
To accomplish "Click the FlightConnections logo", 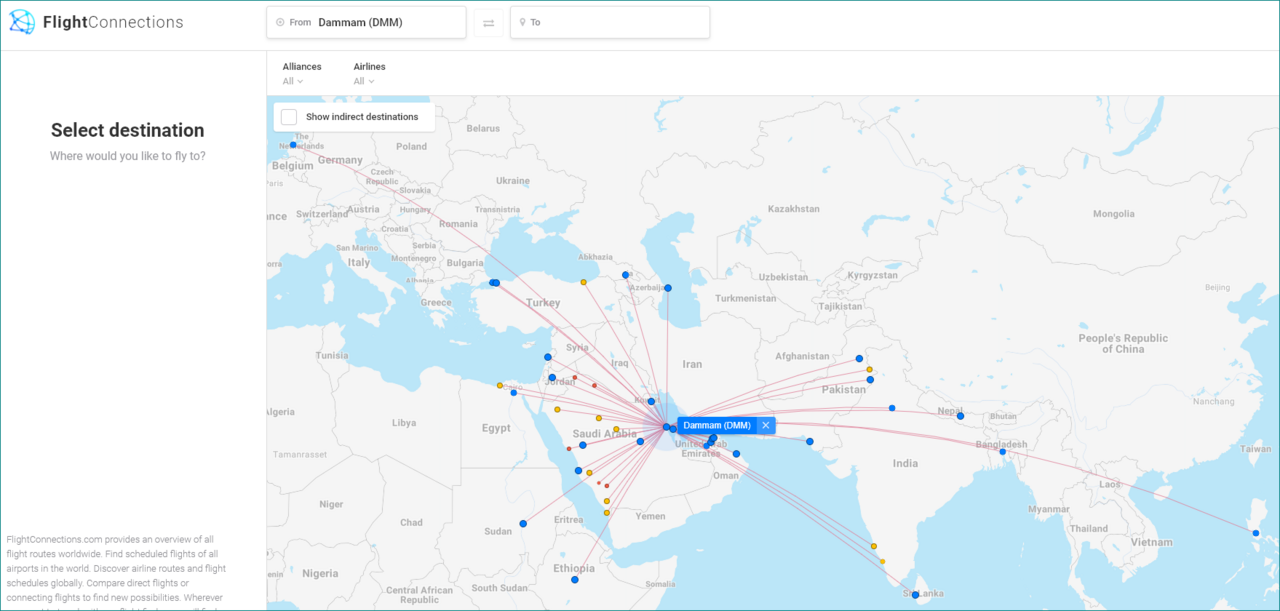I will pyautogui.click(x=97, y=22).
